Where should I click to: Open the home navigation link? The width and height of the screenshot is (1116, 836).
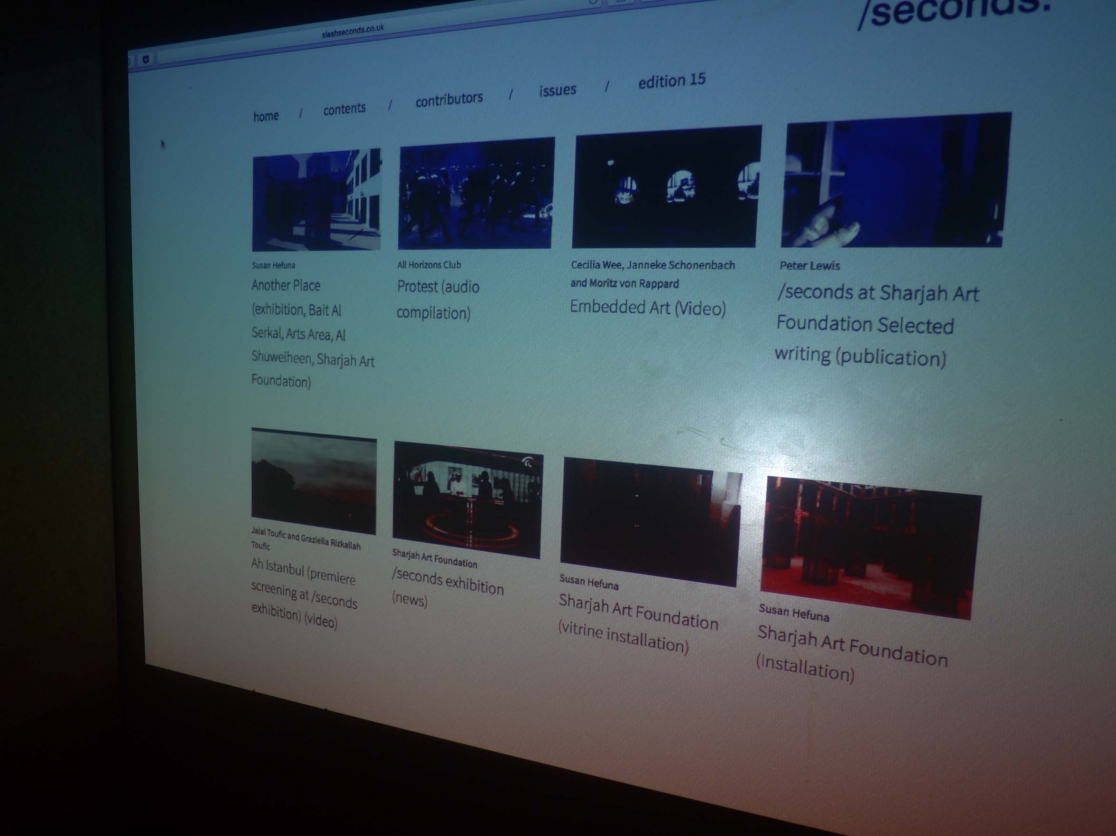[265, 116]
